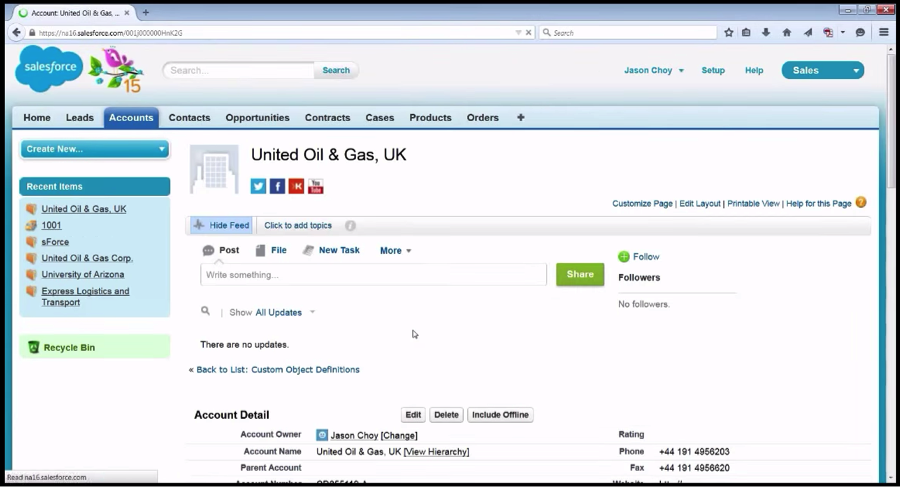Open the Create New dropdown
This screenshot has height=487, width=900.
(95, 149)
